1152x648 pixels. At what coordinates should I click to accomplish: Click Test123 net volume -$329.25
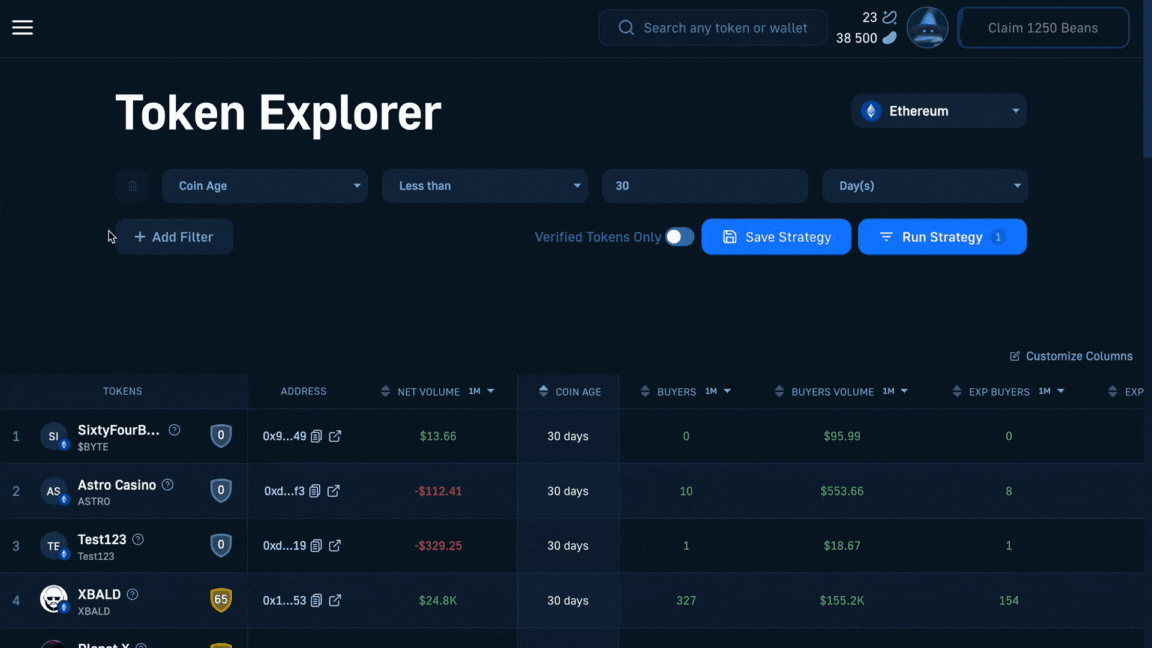coord(438,546)
